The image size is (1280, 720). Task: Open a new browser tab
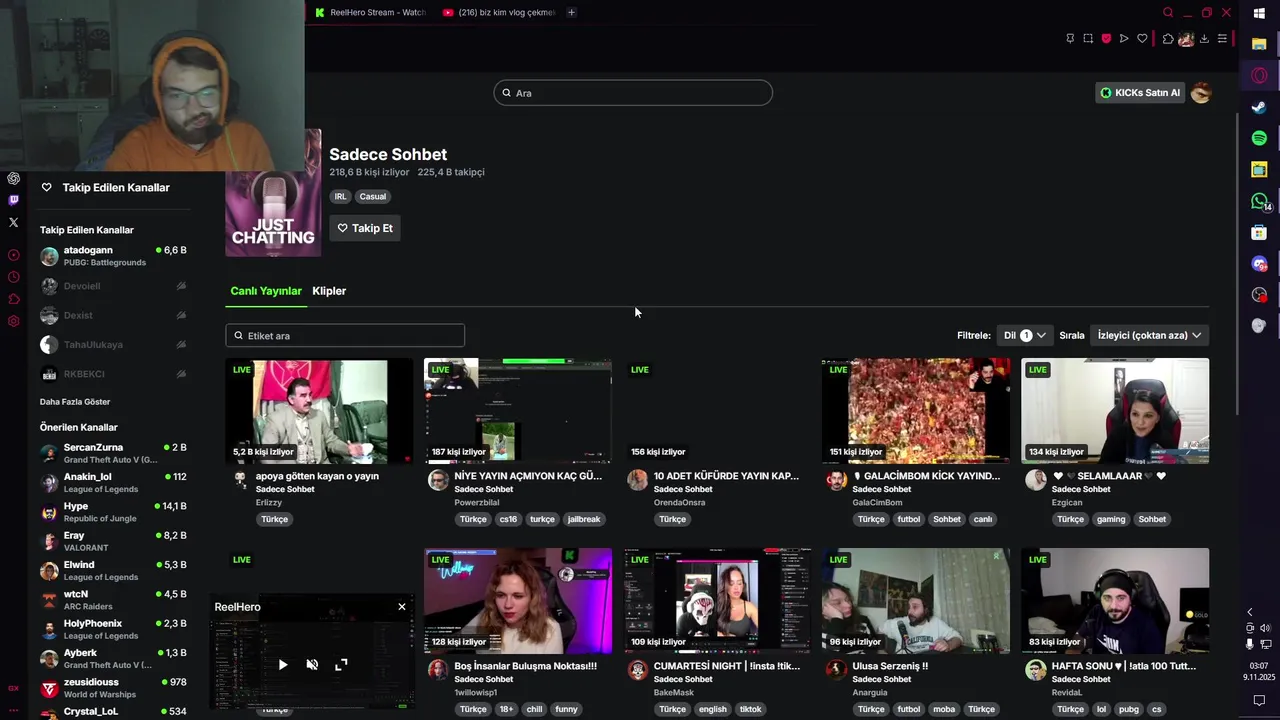pyautogui.click(x=571, y=12)
